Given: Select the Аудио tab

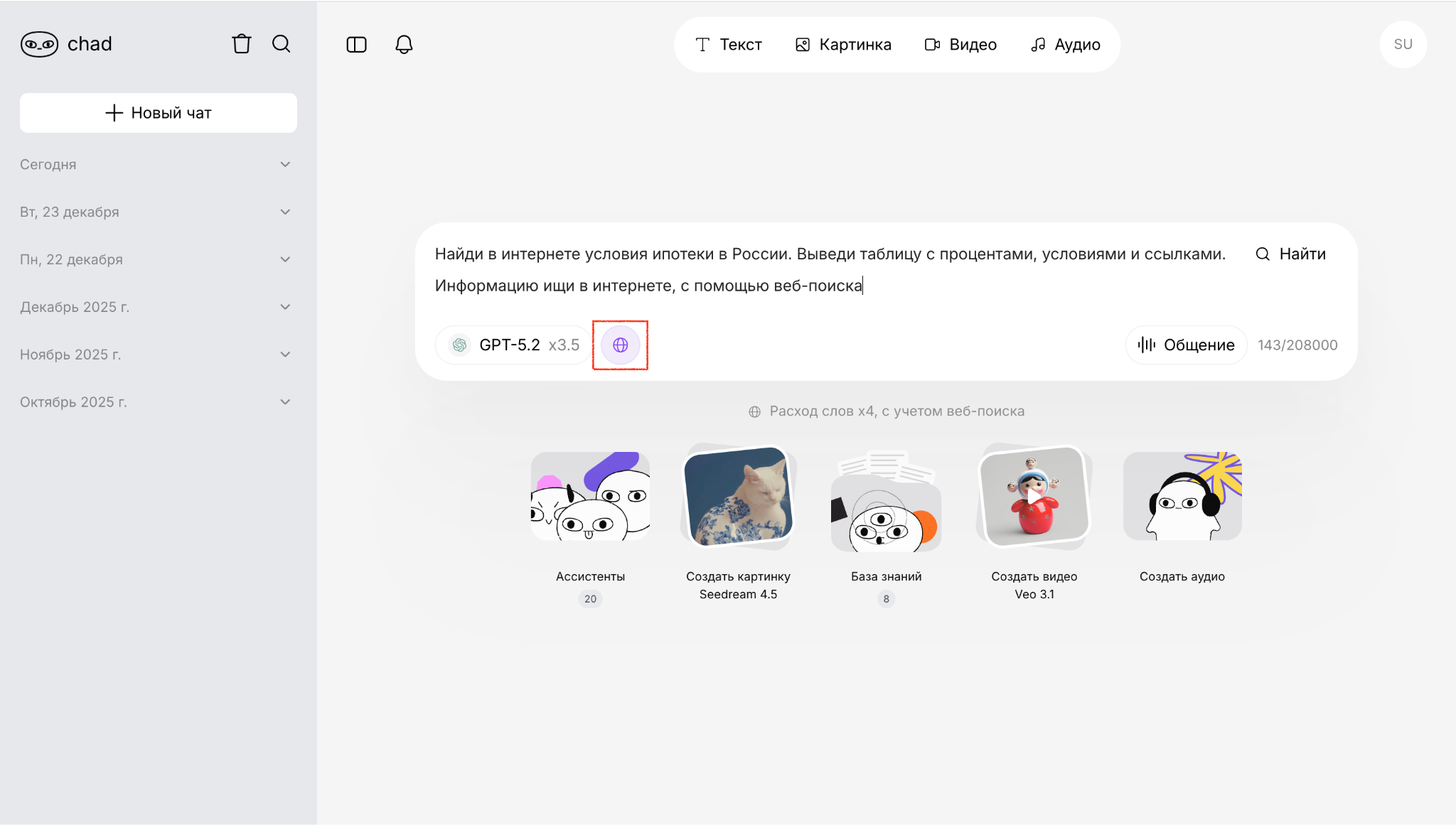Looking at the screenshot, I should (1066, 45).
